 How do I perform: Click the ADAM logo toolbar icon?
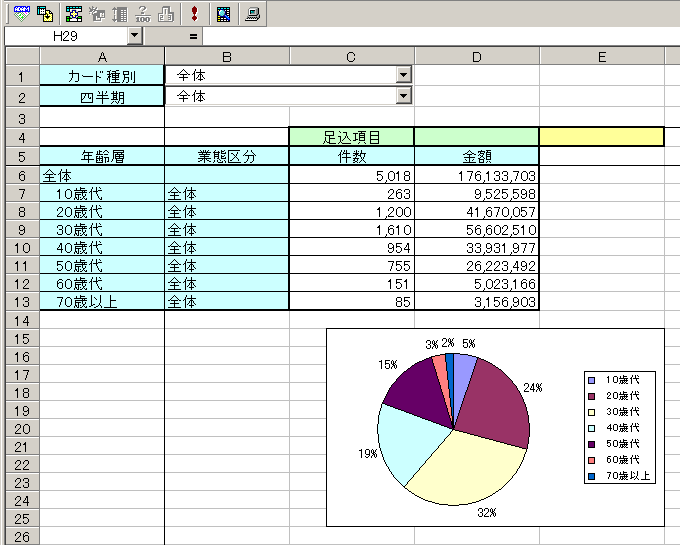click(22, 13)
